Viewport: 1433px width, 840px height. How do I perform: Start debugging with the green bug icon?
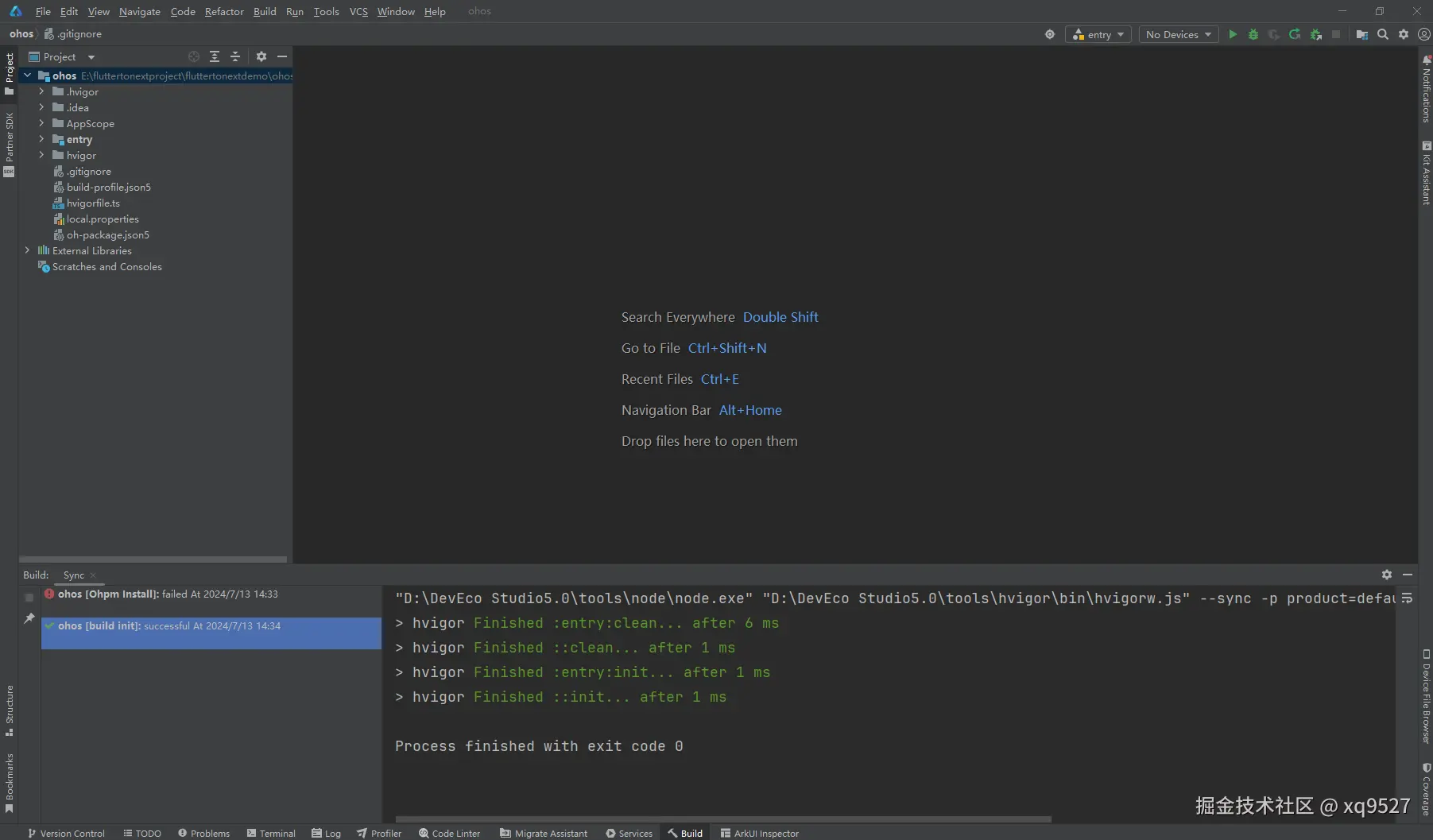coord(1253,34)
